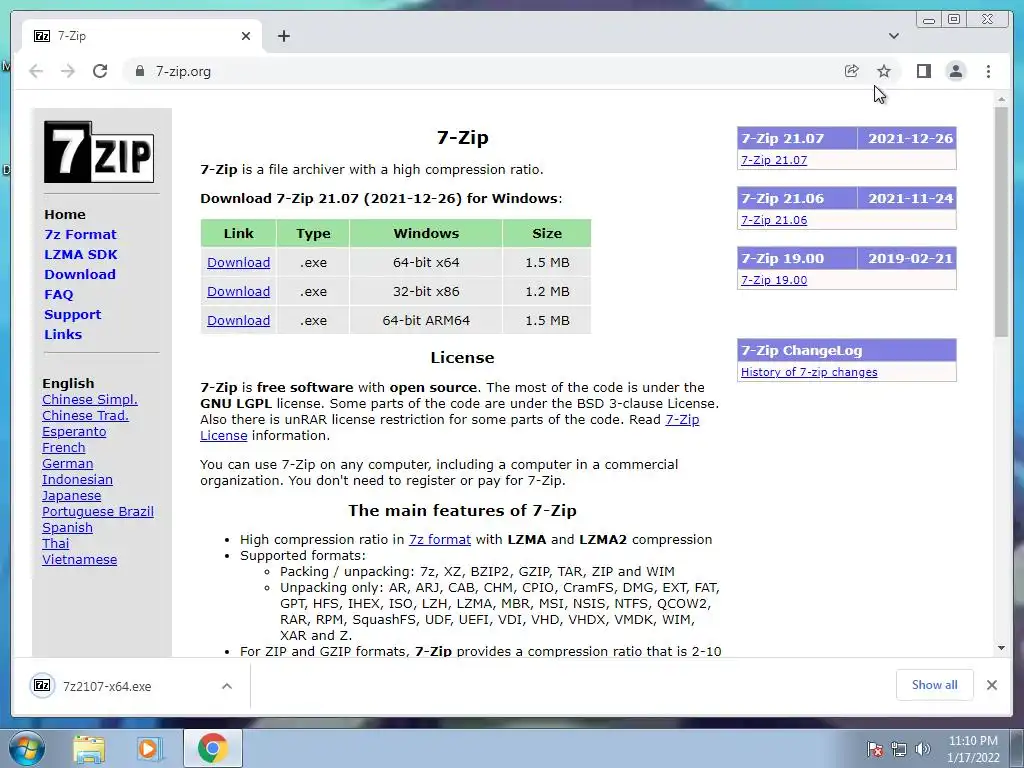The width and height of the screenshot is (1024, 768).
Task: Click the 1.2 MB size cell
Action: tap(547, 291)
